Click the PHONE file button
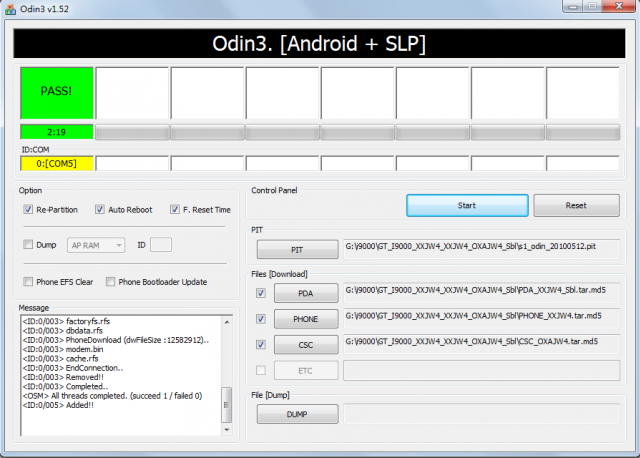 click(x=306, y=319)
